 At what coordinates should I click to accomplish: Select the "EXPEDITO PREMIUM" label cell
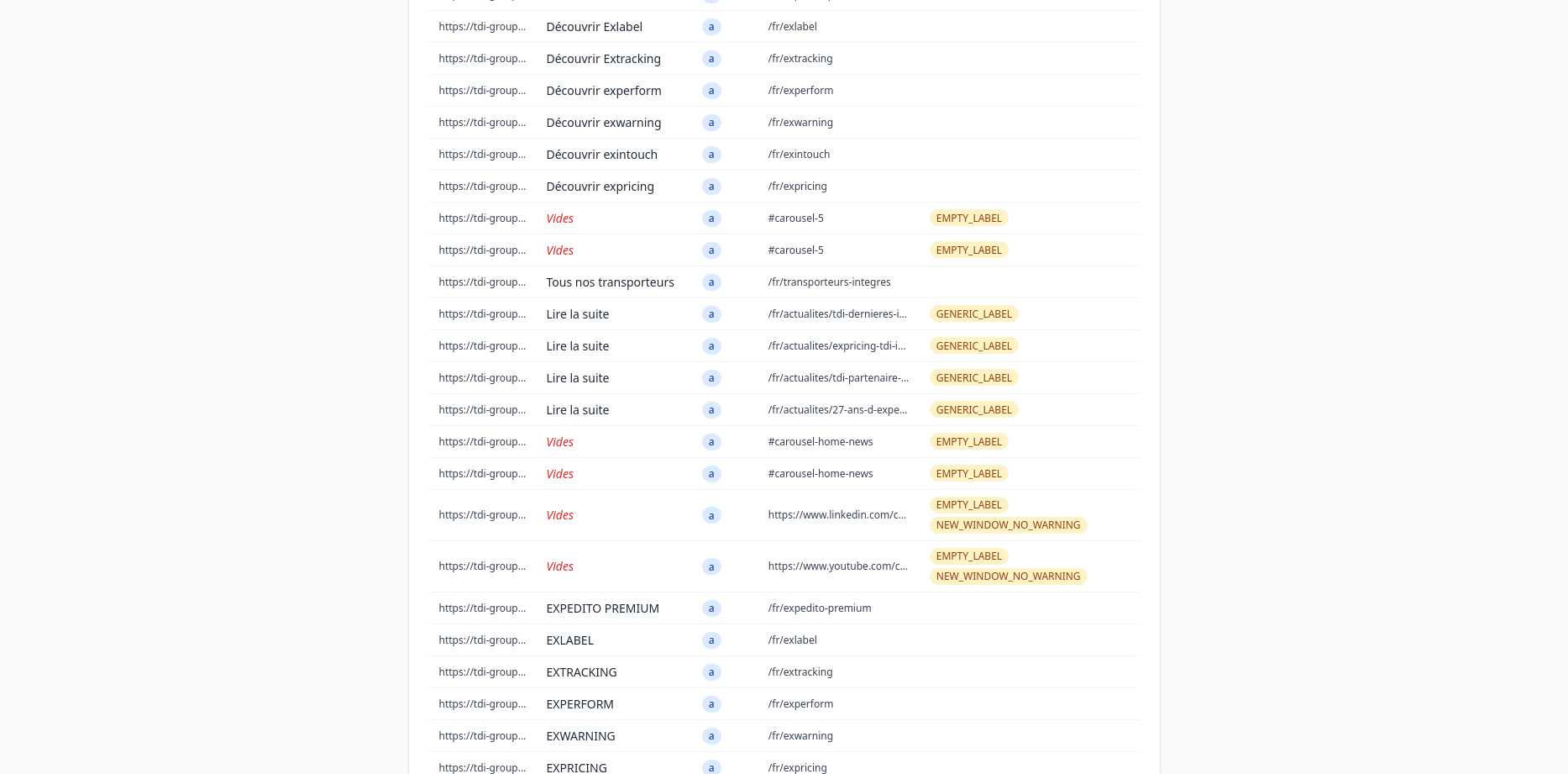(602, 608)
